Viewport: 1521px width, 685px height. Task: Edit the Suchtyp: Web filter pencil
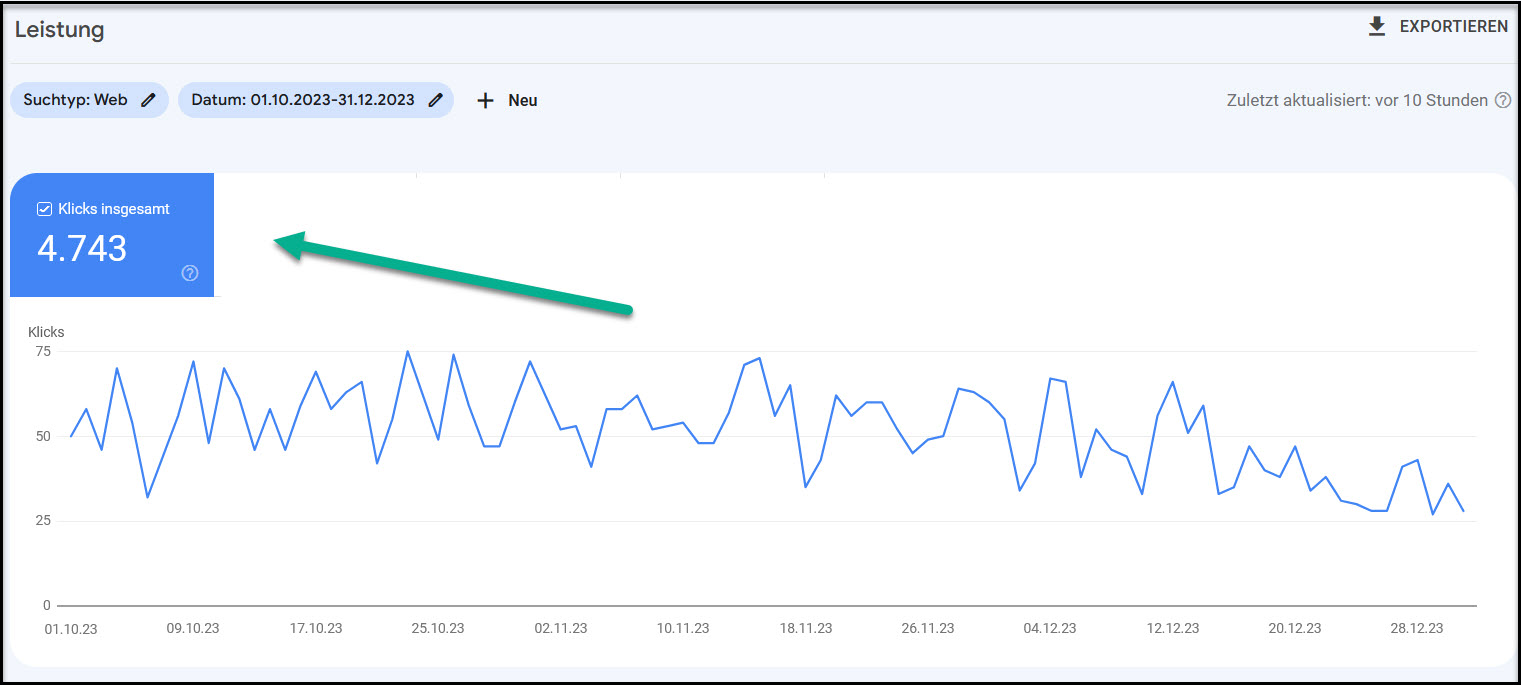click(x=148, y=100)
